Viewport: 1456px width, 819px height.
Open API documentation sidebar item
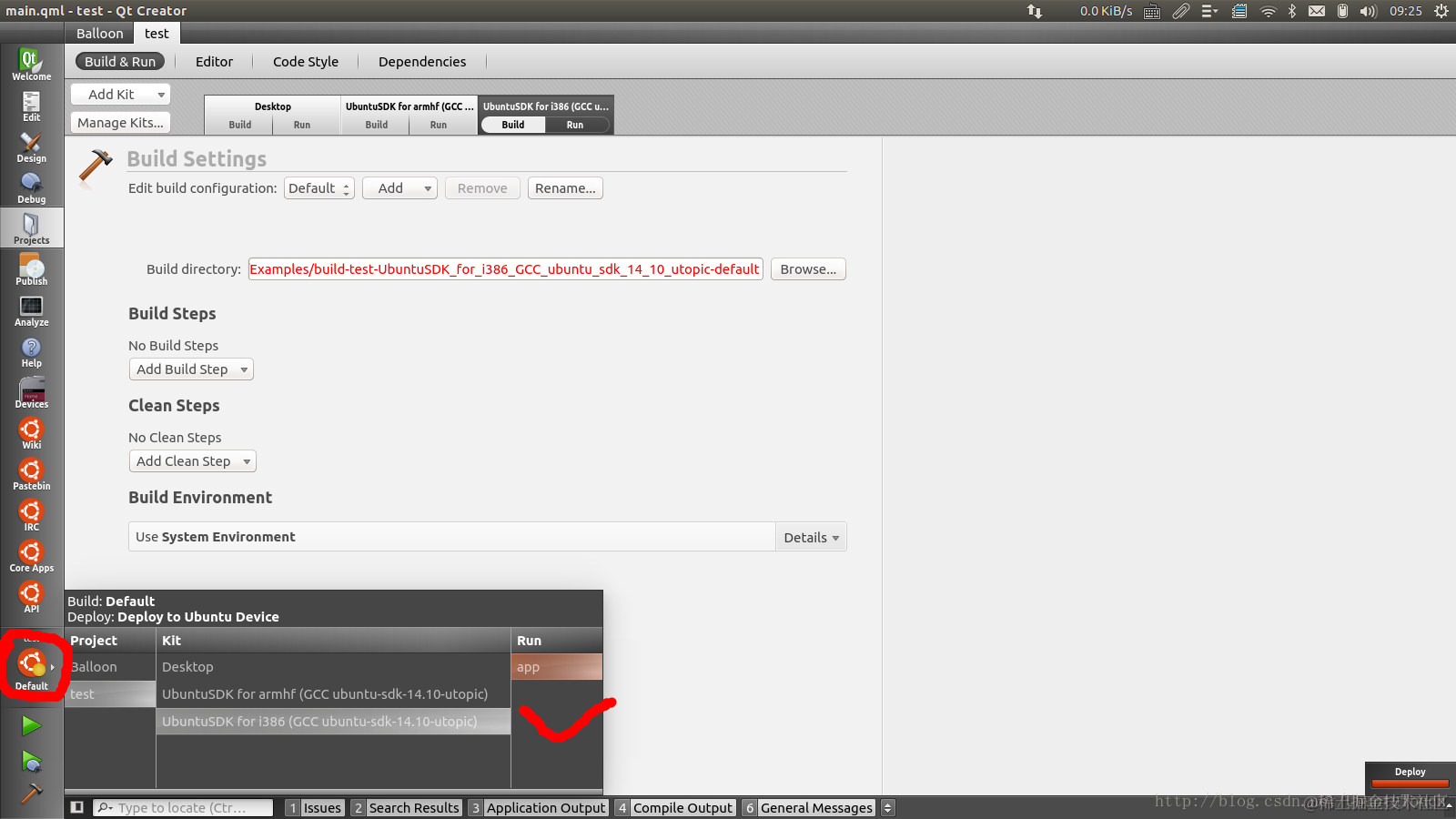coord(31,598)
